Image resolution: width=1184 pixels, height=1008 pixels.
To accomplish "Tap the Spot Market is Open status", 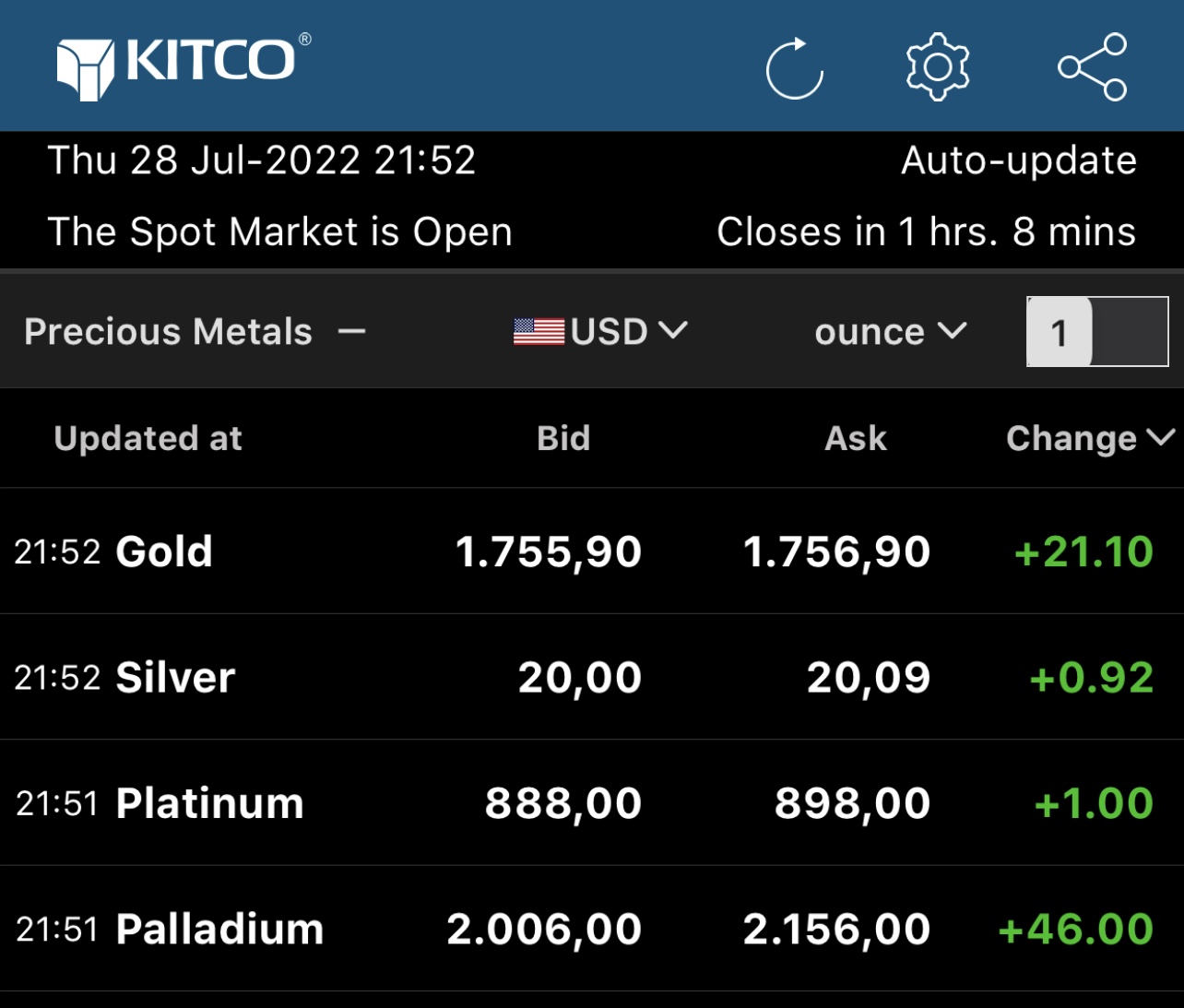I will [x=279, y=231].
